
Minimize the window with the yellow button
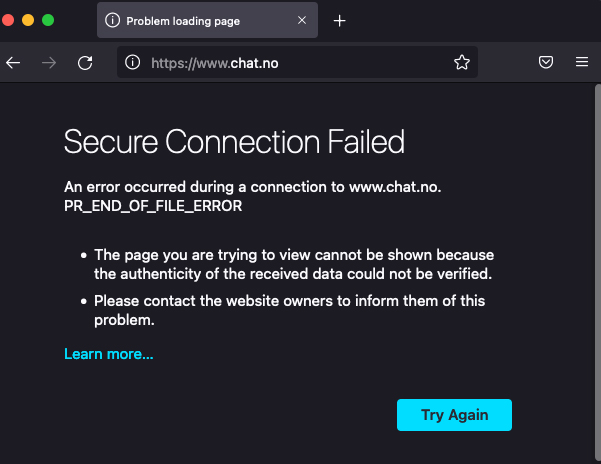pos(28,20)
